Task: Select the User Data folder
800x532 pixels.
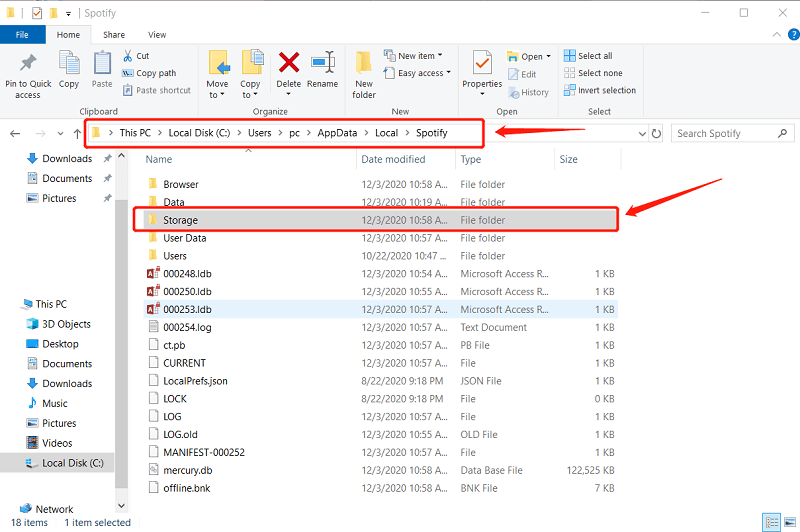Action: [x=380, y=238]
